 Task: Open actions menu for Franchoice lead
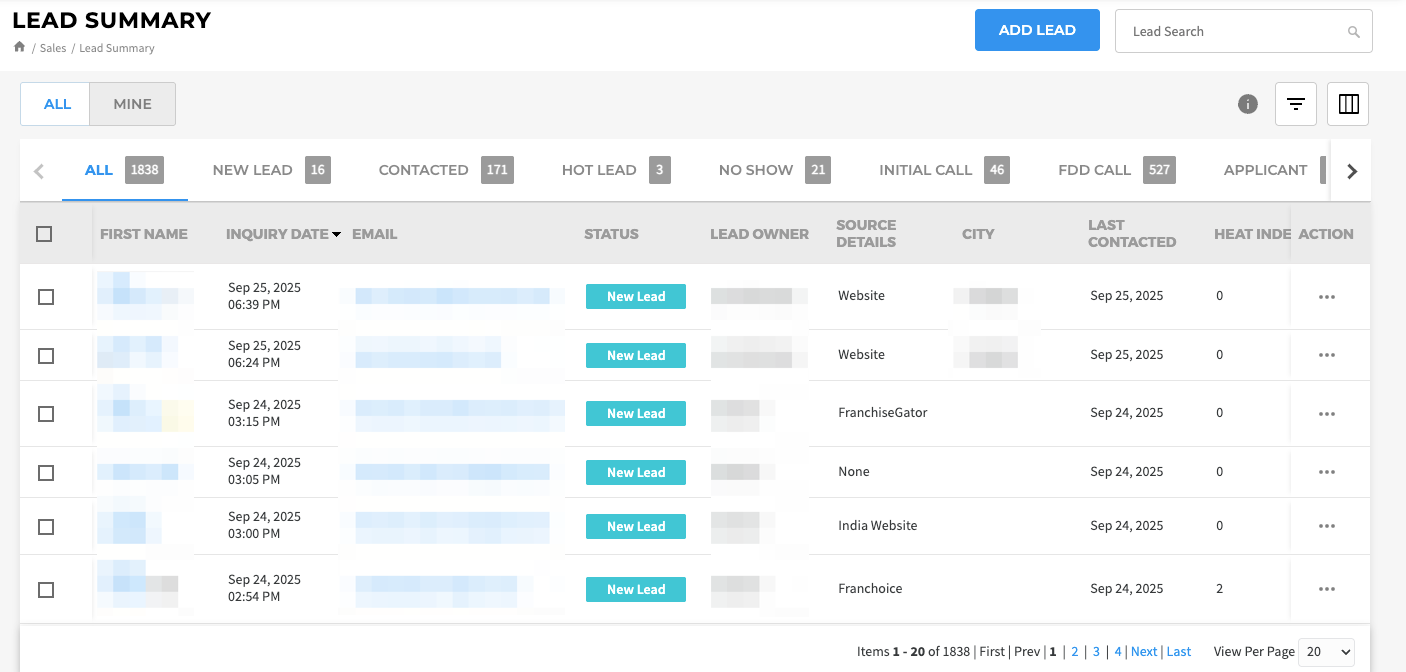(1327, 589)
